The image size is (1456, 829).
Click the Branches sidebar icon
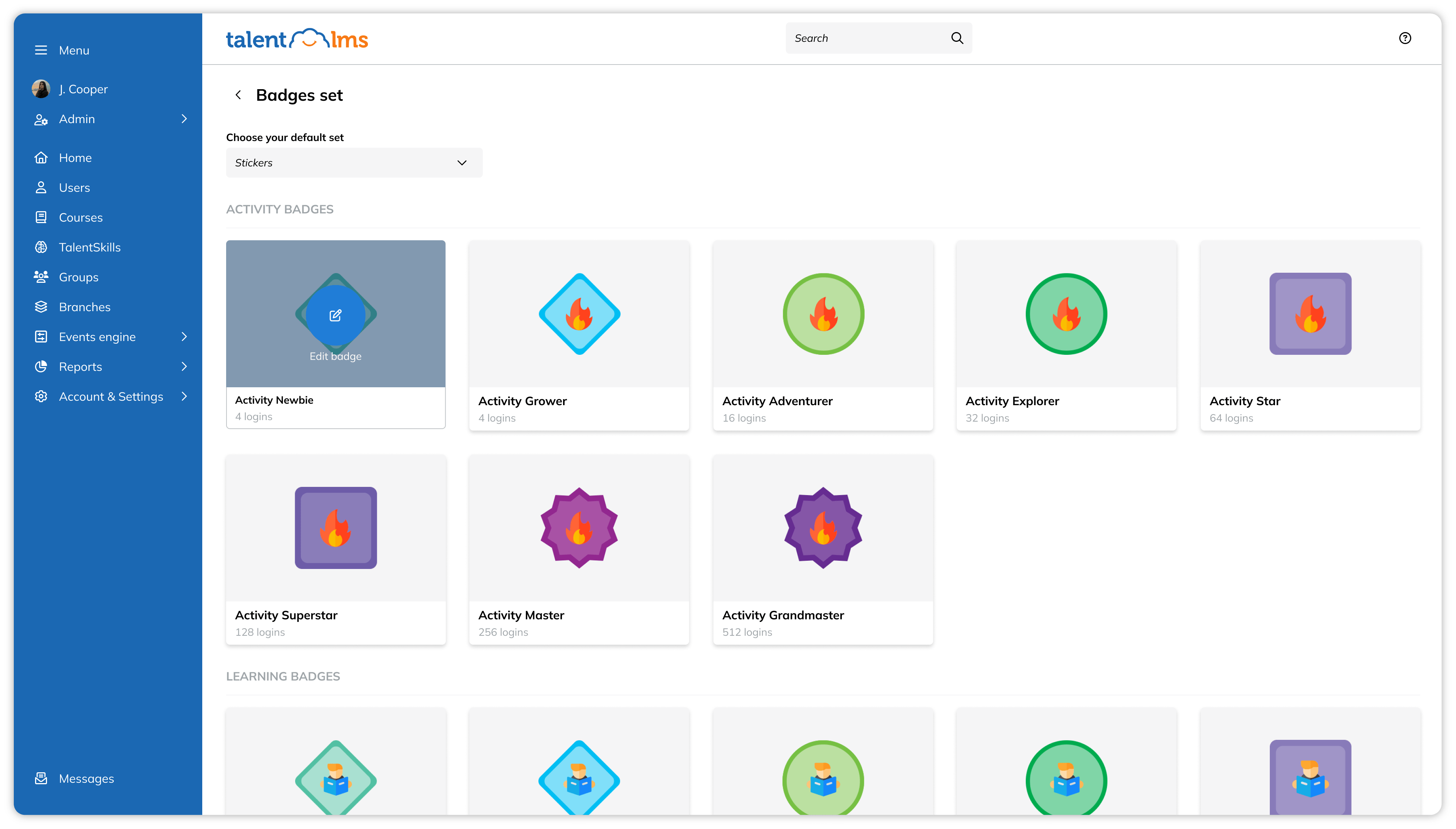tap(40, 306)
